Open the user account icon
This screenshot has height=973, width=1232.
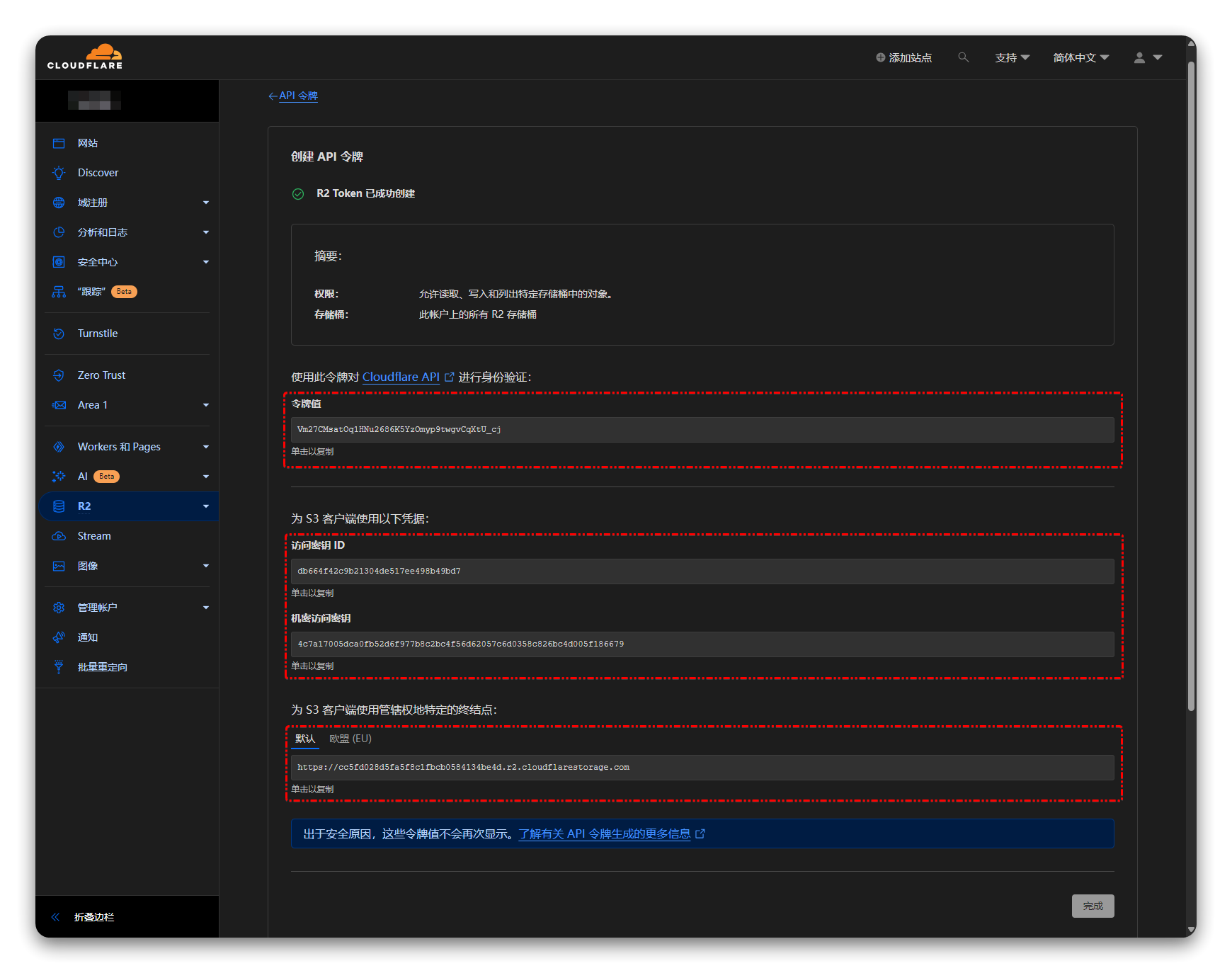[x=1139, y=57]
